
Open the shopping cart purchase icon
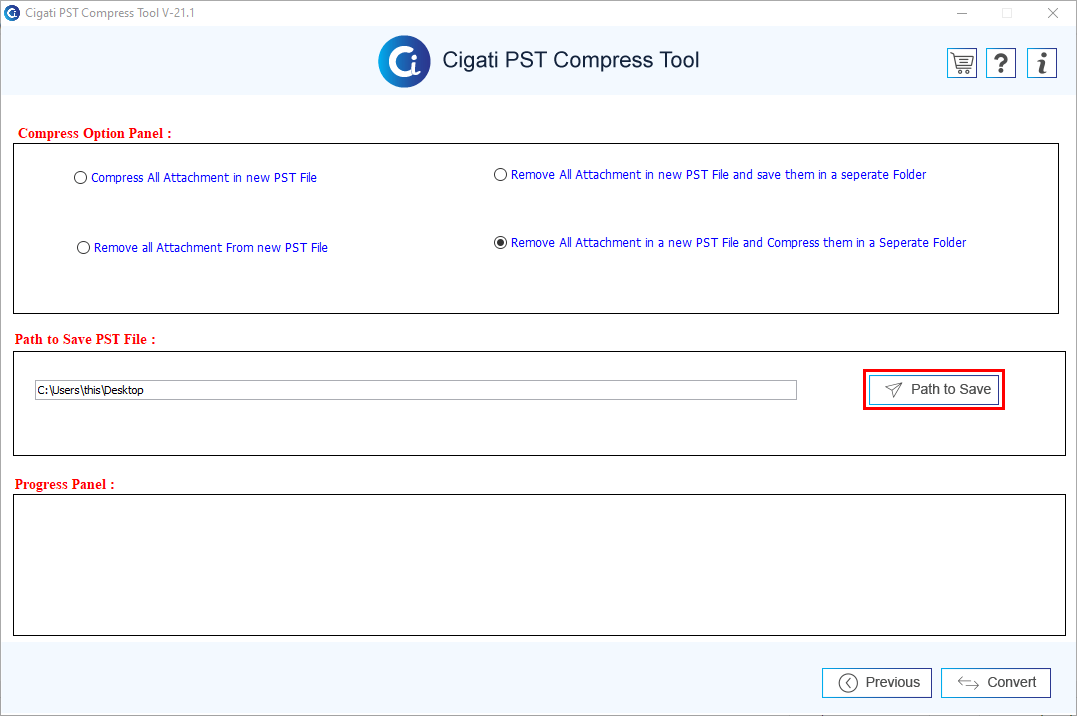(962, 63)
